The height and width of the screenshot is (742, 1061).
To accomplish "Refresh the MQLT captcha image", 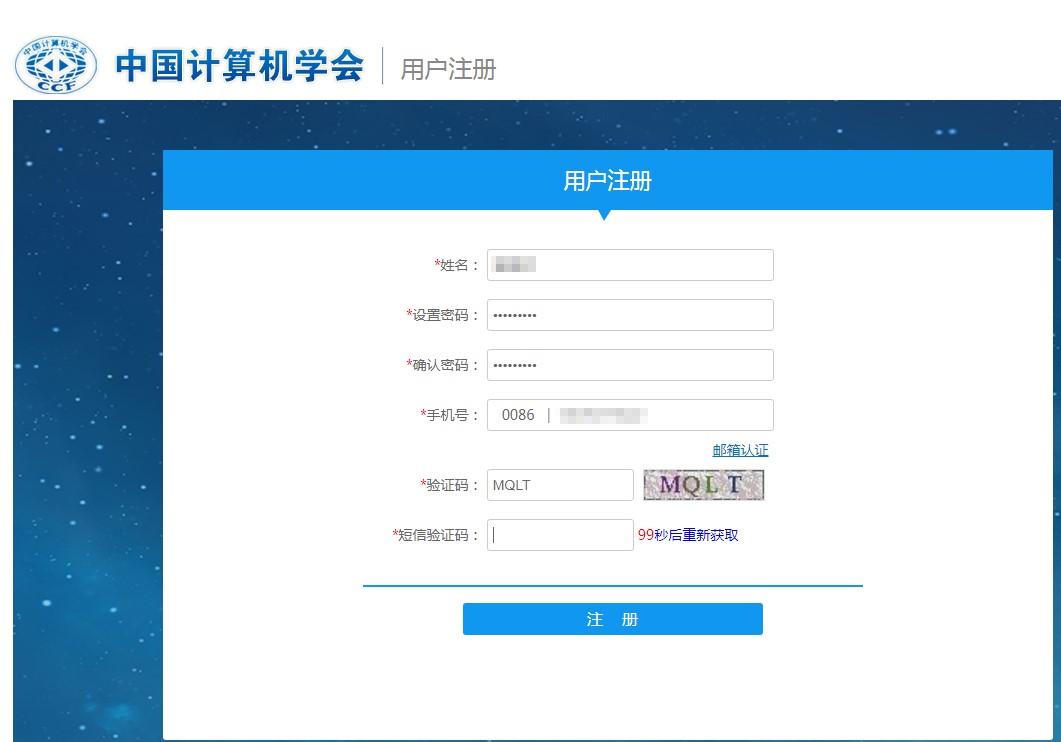I will (x=703, y=485).
